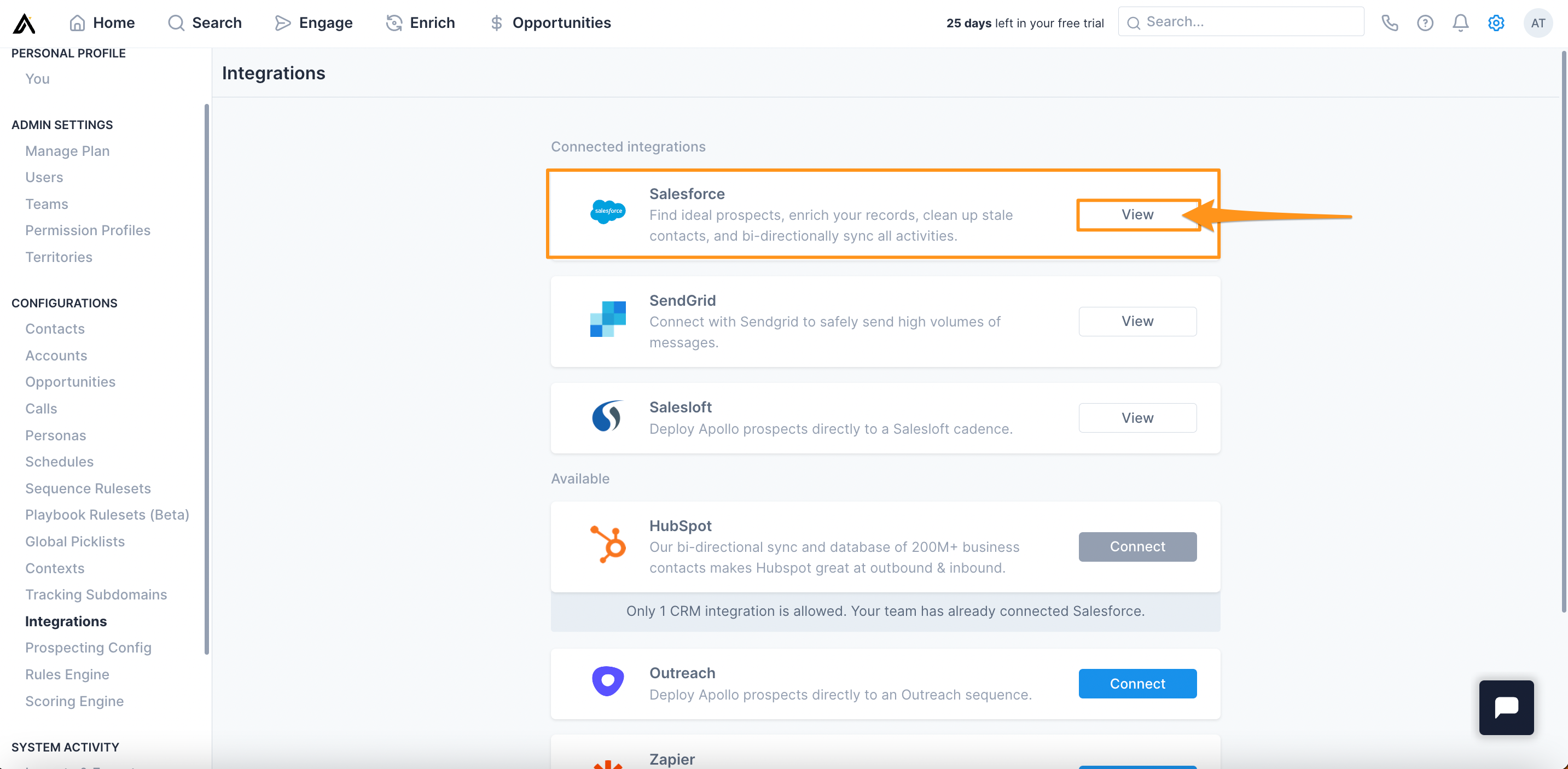Open Territories settings
Screen dimensions: 1568x769
click(x=59, y=258)
